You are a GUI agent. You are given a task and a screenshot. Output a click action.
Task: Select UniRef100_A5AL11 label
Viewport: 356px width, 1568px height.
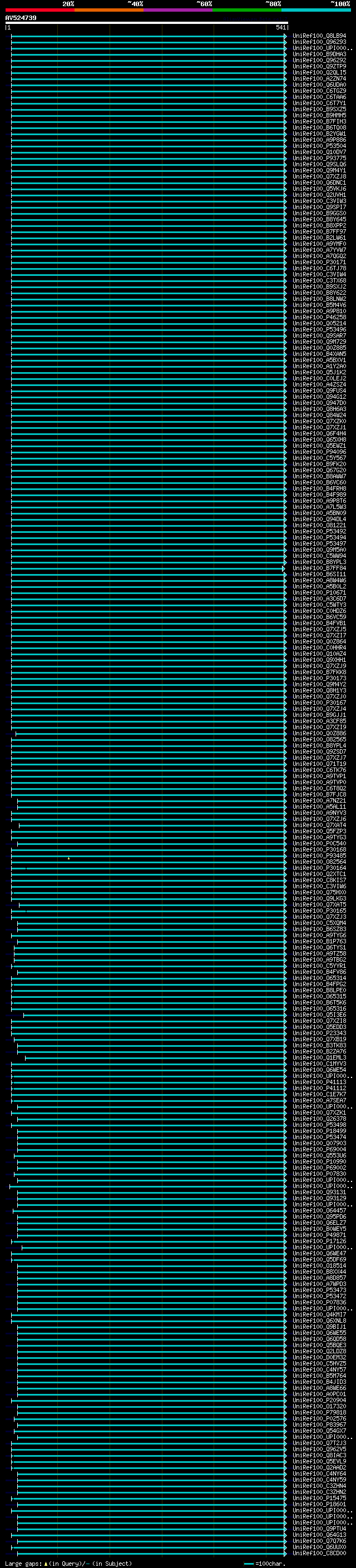pos(319,807)
